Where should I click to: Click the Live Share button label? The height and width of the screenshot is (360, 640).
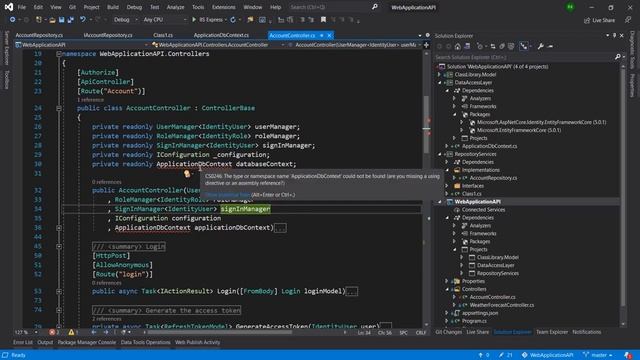[x=603, y=20]
